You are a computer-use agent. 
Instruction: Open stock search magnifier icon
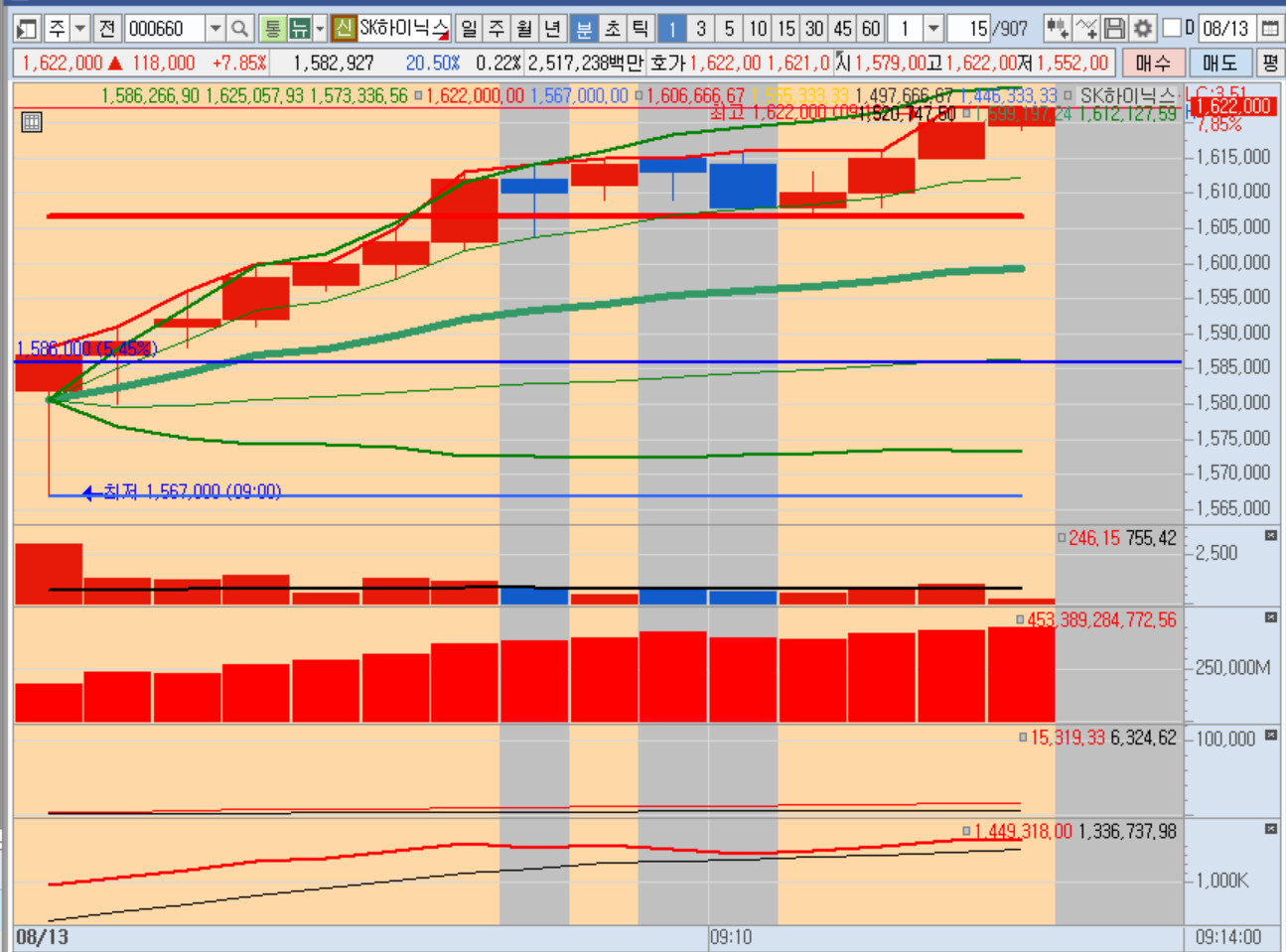coord(239,29)
